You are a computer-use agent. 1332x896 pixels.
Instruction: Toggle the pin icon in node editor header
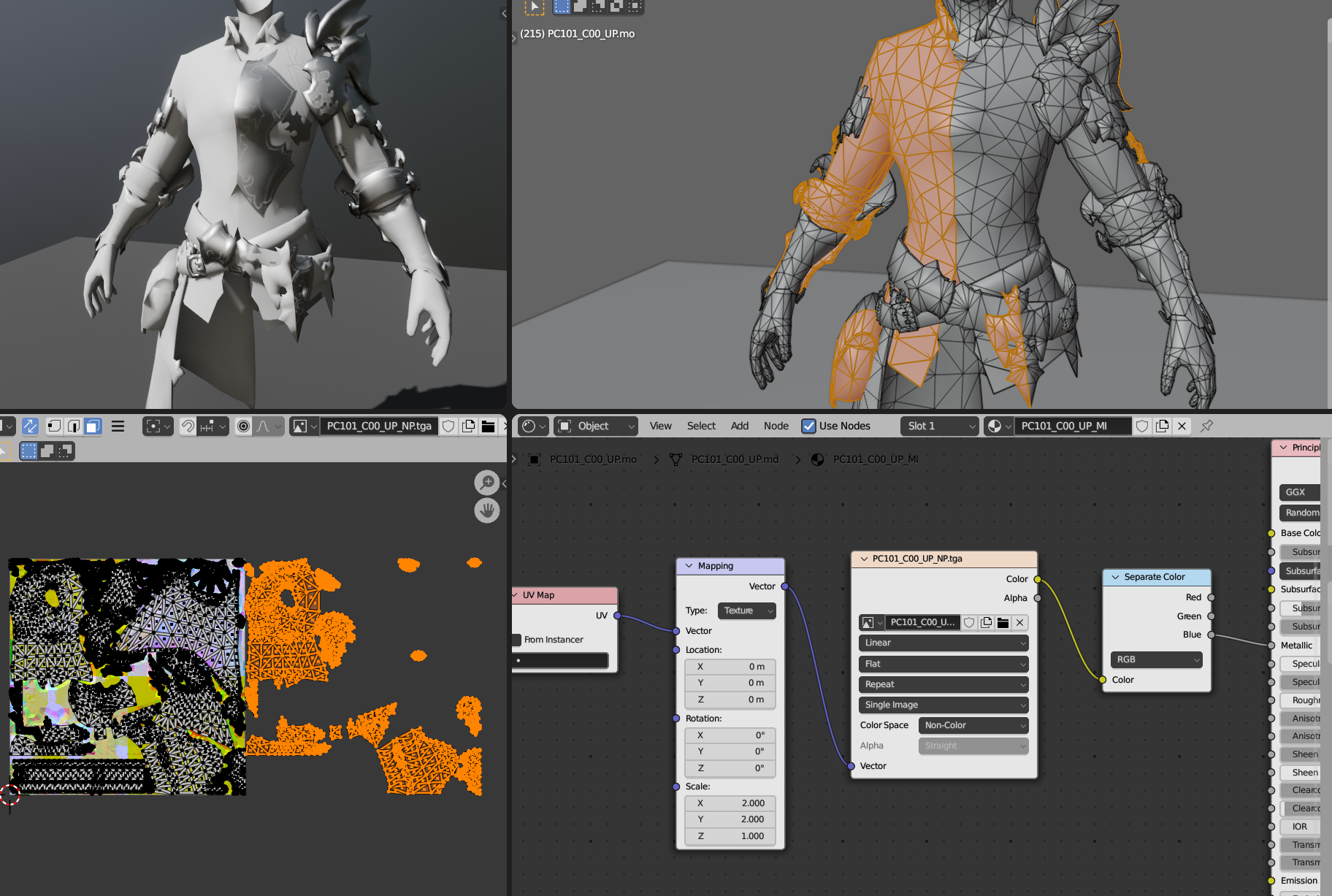[1206, 426]
